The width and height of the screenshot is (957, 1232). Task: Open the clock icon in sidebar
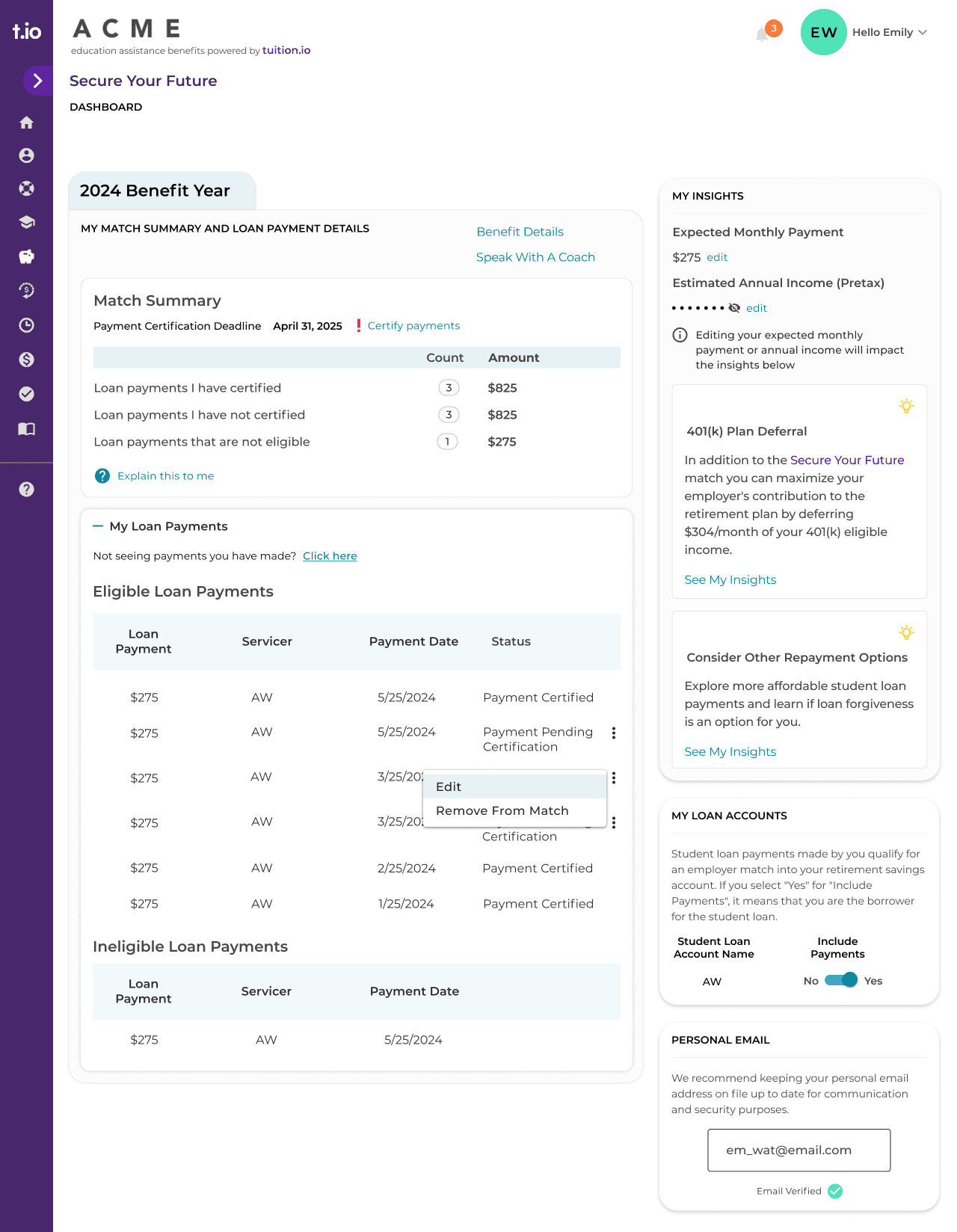27,325
